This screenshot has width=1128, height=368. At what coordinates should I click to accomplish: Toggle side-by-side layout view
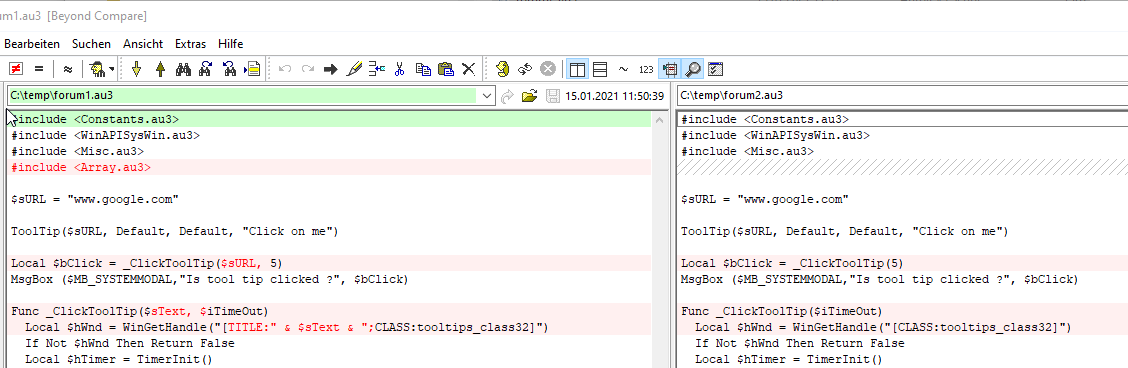tap(577, 69)
